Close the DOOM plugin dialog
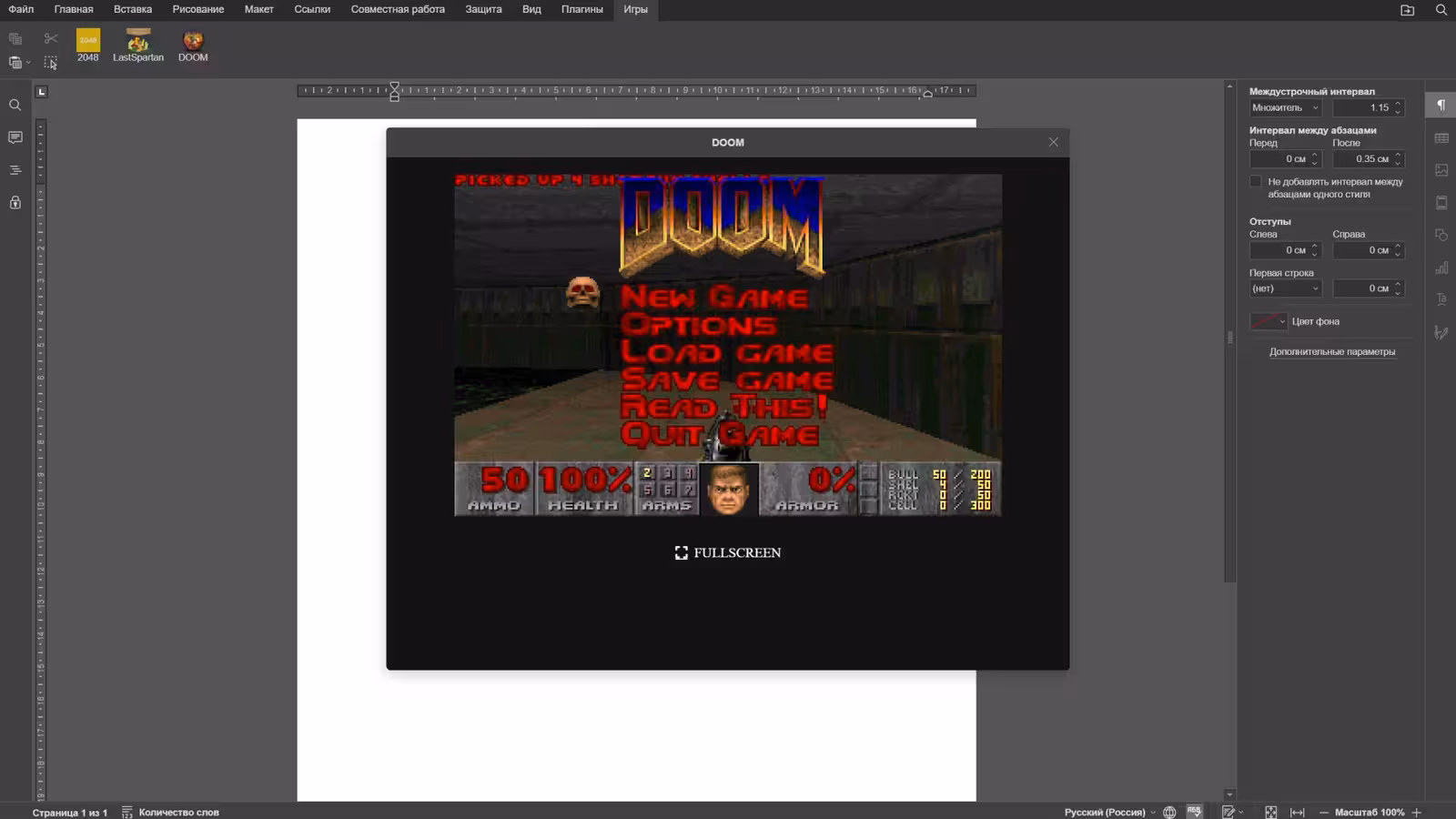Viewport: 1456px width, 819px height. [1054, 142]
